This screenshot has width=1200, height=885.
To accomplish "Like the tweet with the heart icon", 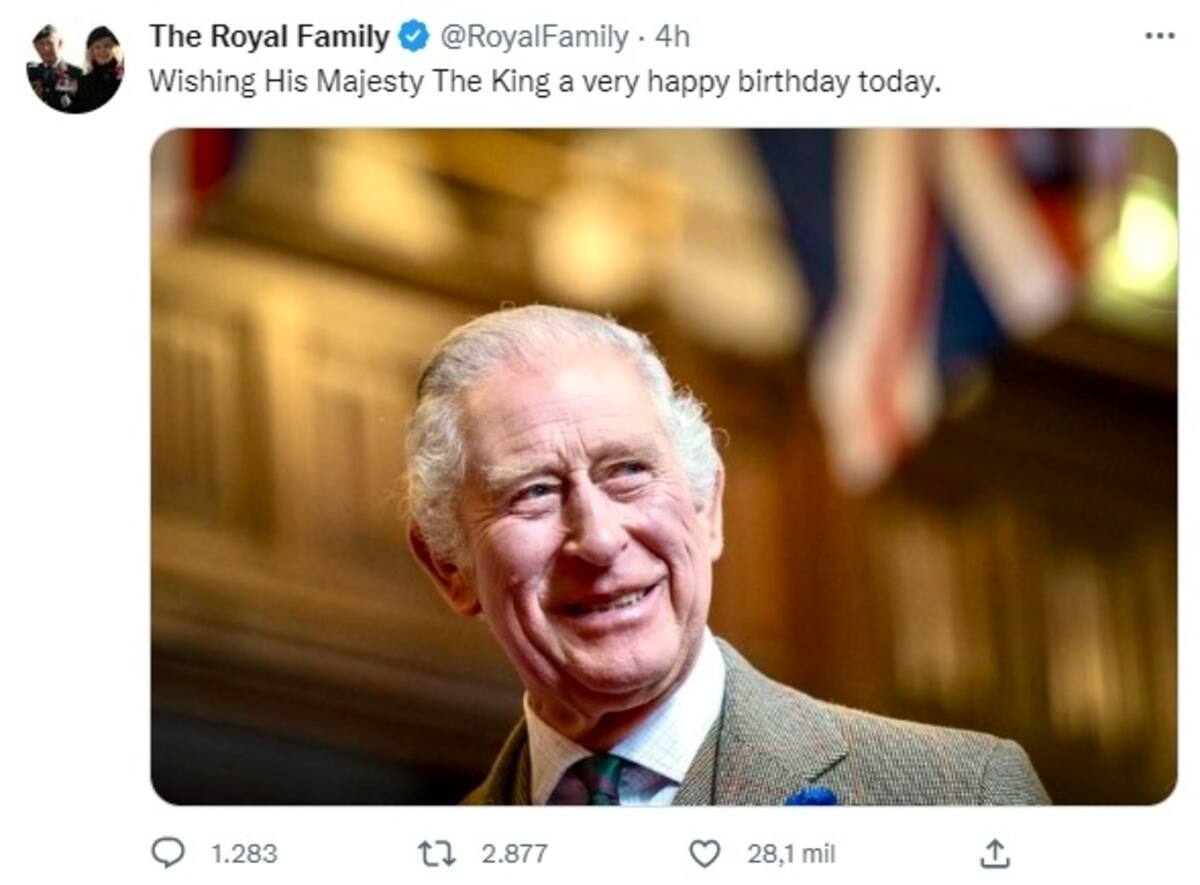I will [x=705, y=853].
